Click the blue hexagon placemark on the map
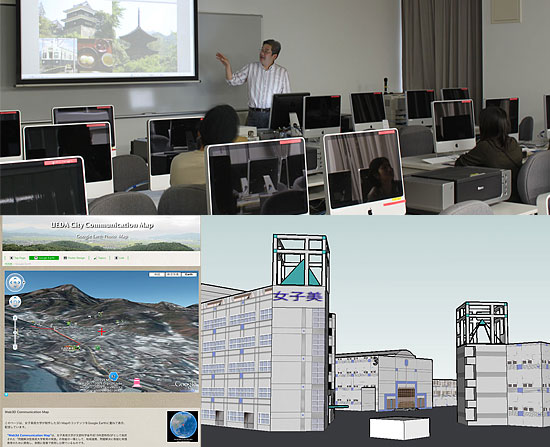This screenshot has height=447, width=550. (x=113, y=376)
